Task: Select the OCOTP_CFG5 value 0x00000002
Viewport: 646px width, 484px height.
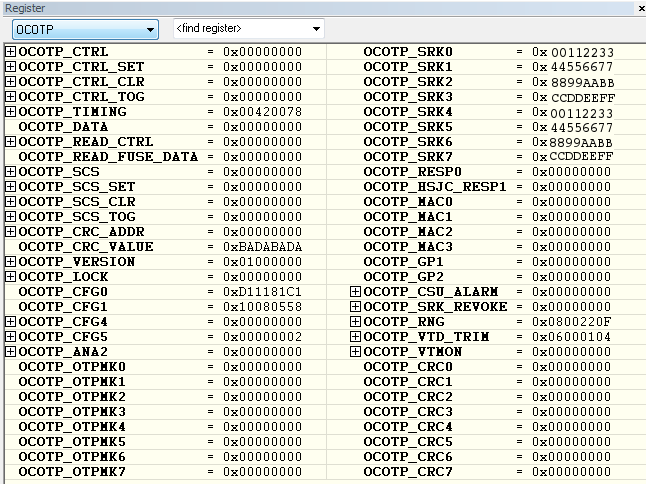Action: click(262, 337)
